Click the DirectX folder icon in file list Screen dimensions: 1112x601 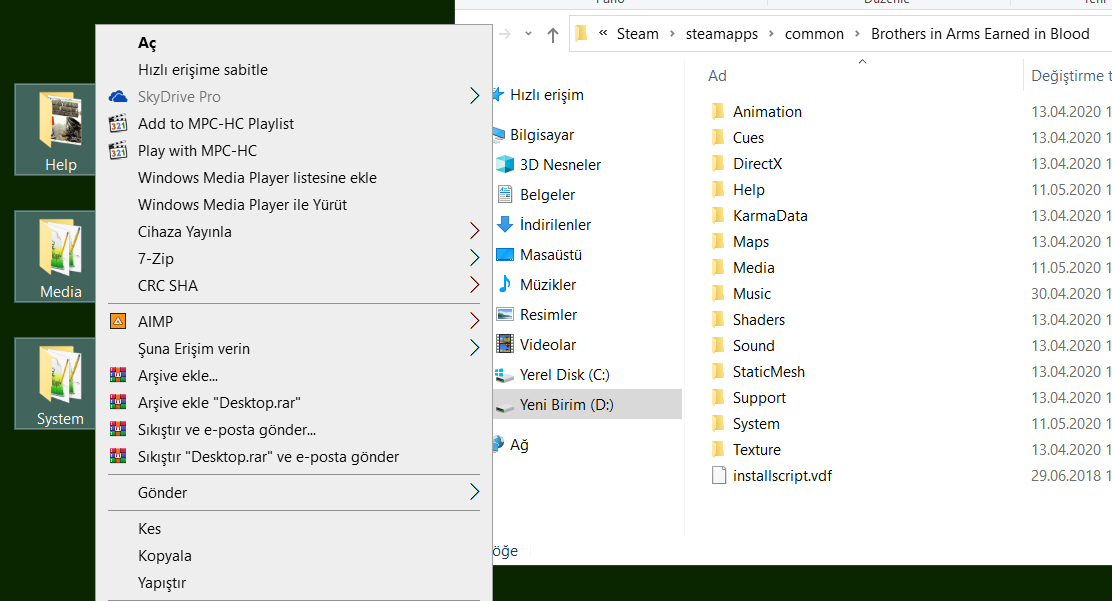tap(718, 163)
